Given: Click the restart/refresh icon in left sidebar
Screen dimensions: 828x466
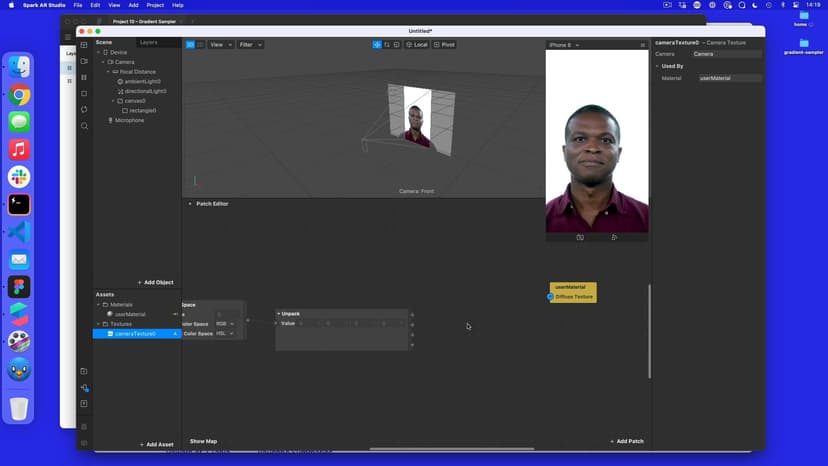Looking at the screenshot, I should (x=84, y=109).
